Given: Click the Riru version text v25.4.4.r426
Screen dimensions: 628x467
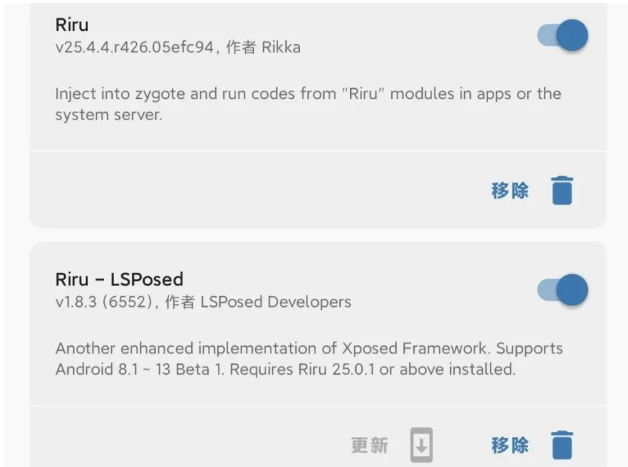Looking at the screenshot, I should pyautogui.click(x=134, y=47).
